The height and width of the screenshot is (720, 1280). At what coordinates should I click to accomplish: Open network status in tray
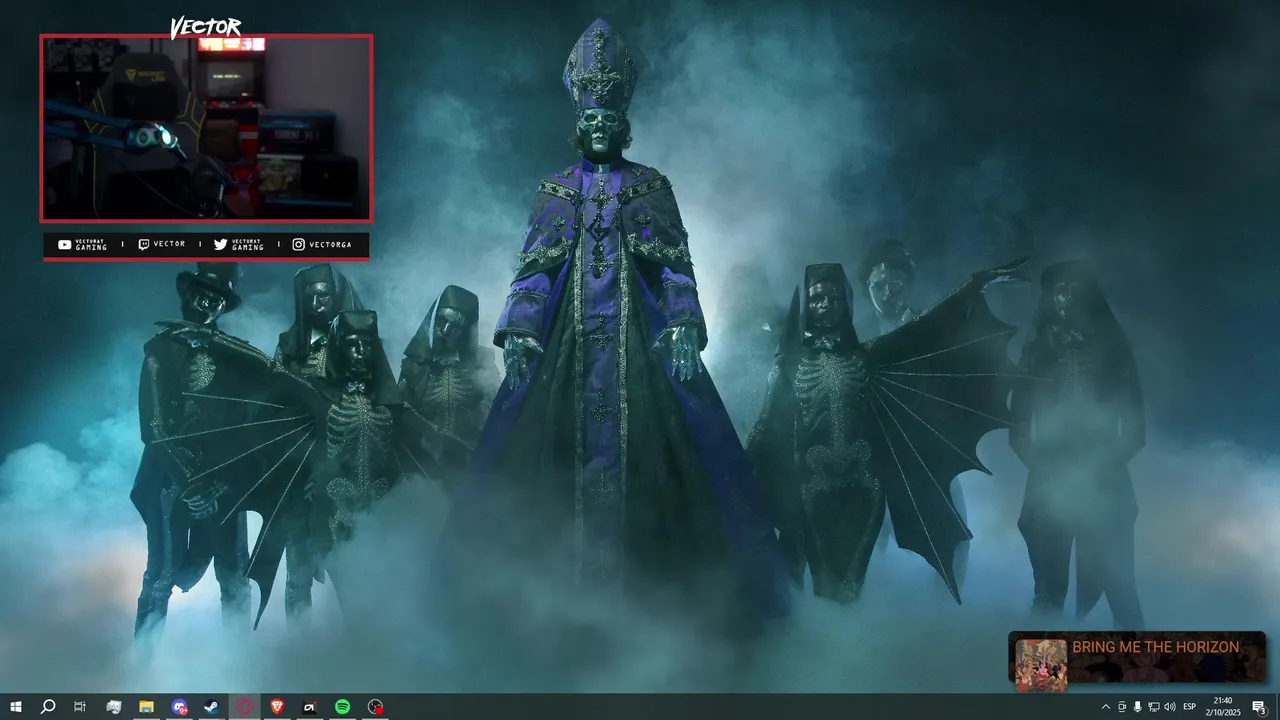(1153, 707)
